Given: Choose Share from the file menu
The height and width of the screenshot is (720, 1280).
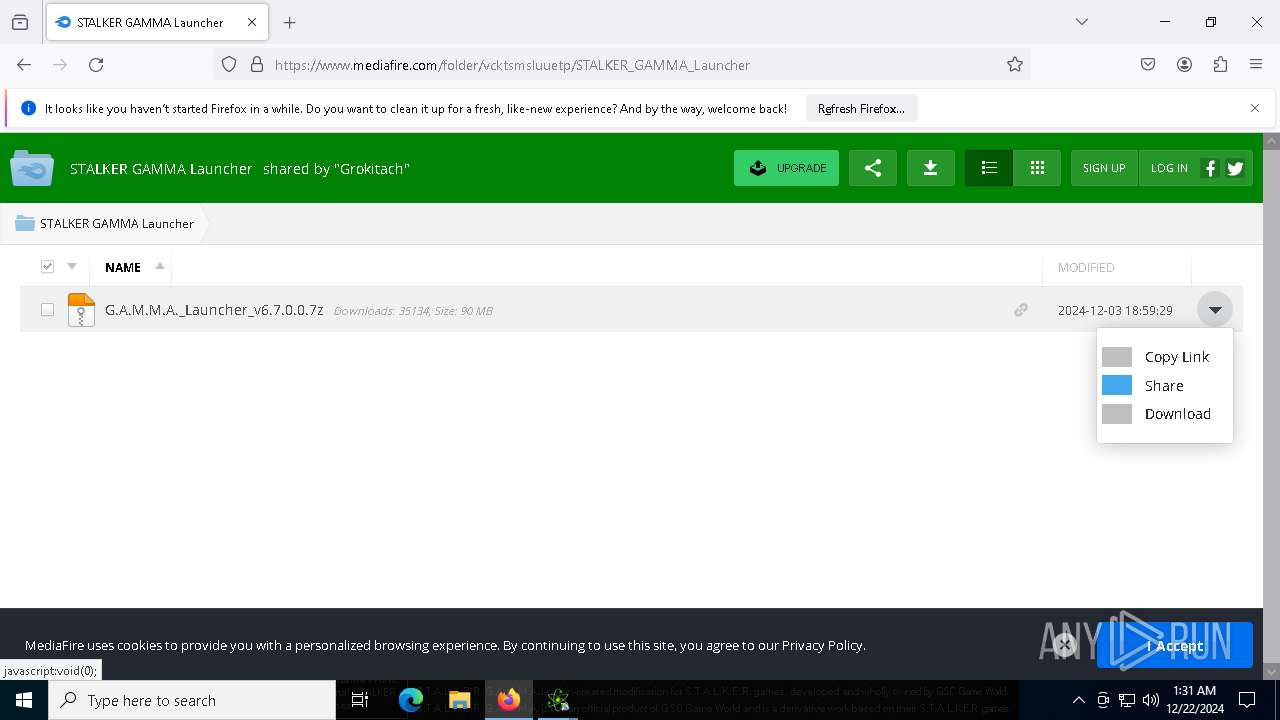Looking at the screenshot, I should 1164,385.
